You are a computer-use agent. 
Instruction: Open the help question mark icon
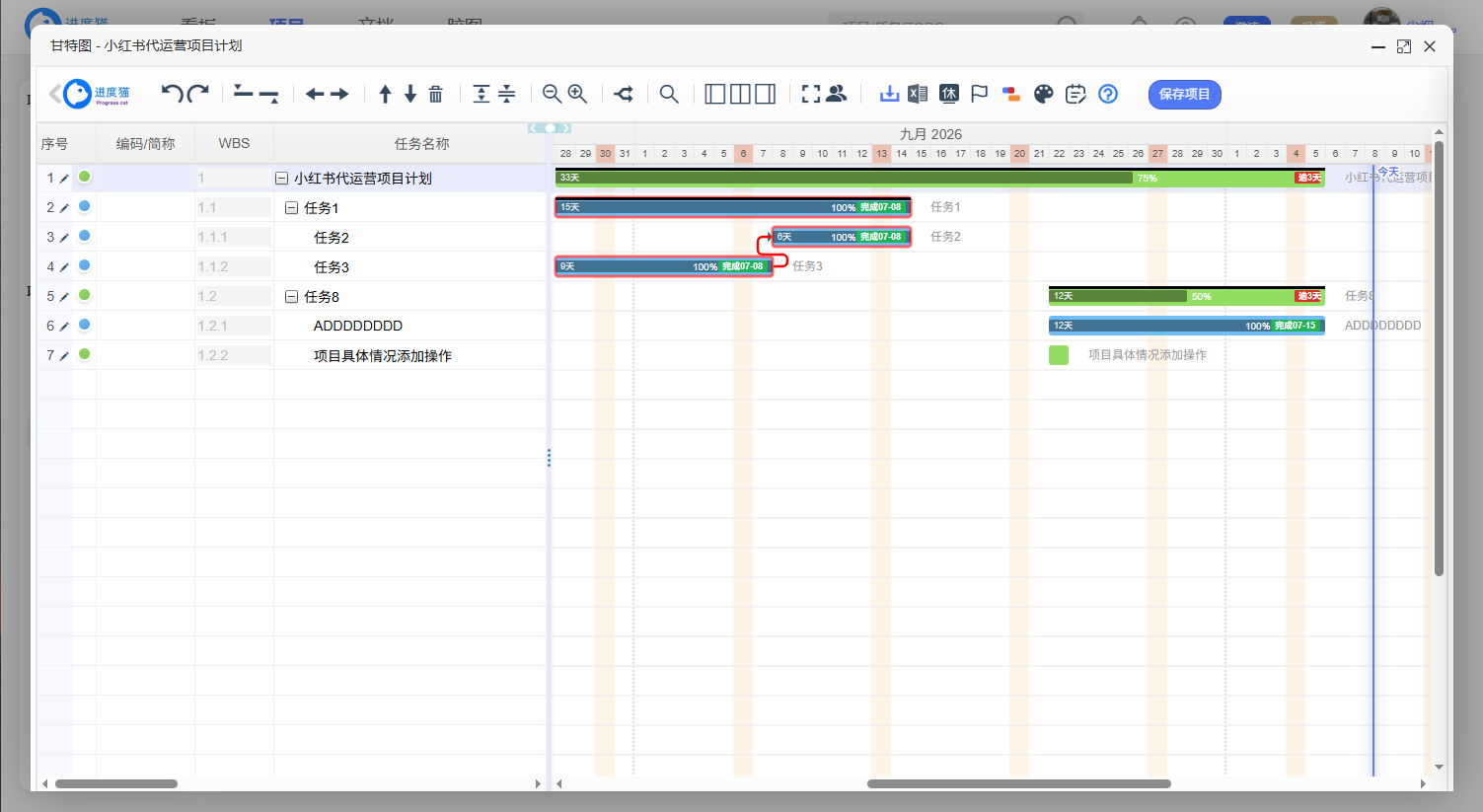pyautogui.click(x=1108, y=94)
